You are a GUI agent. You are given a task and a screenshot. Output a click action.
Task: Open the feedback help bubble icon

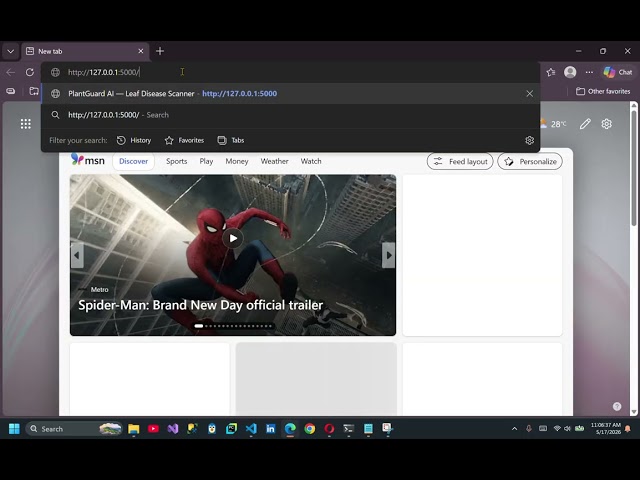pos(617,407)
